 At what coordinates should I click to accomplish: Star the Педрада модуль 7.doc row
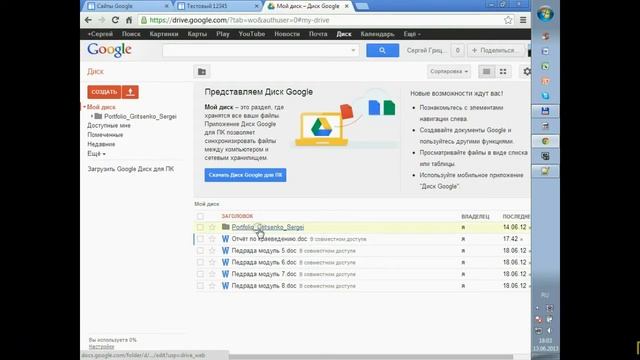(x=212, y=274)
